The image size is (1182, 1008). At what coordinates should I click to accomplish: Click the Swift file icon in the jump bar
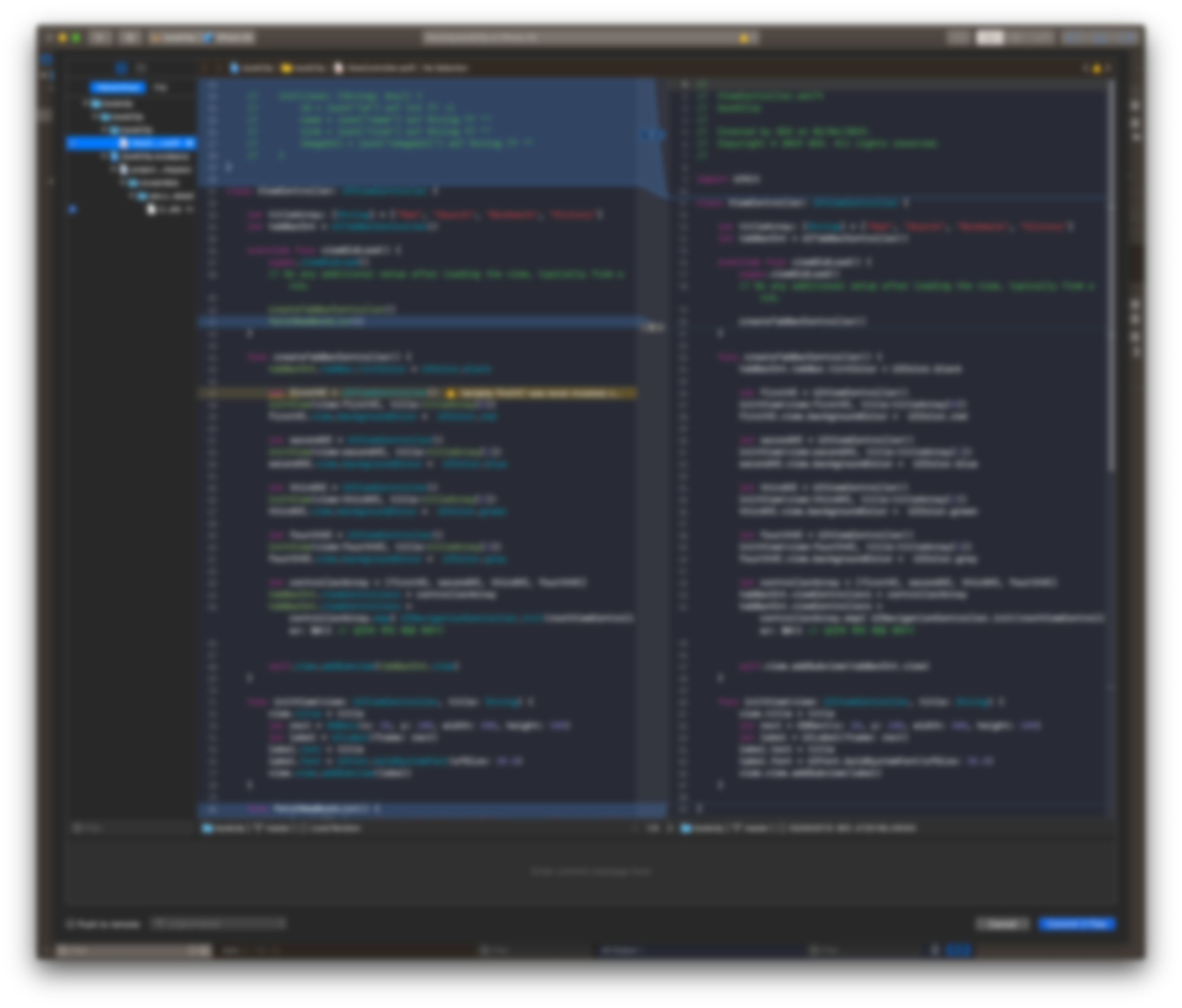point(339,69)
